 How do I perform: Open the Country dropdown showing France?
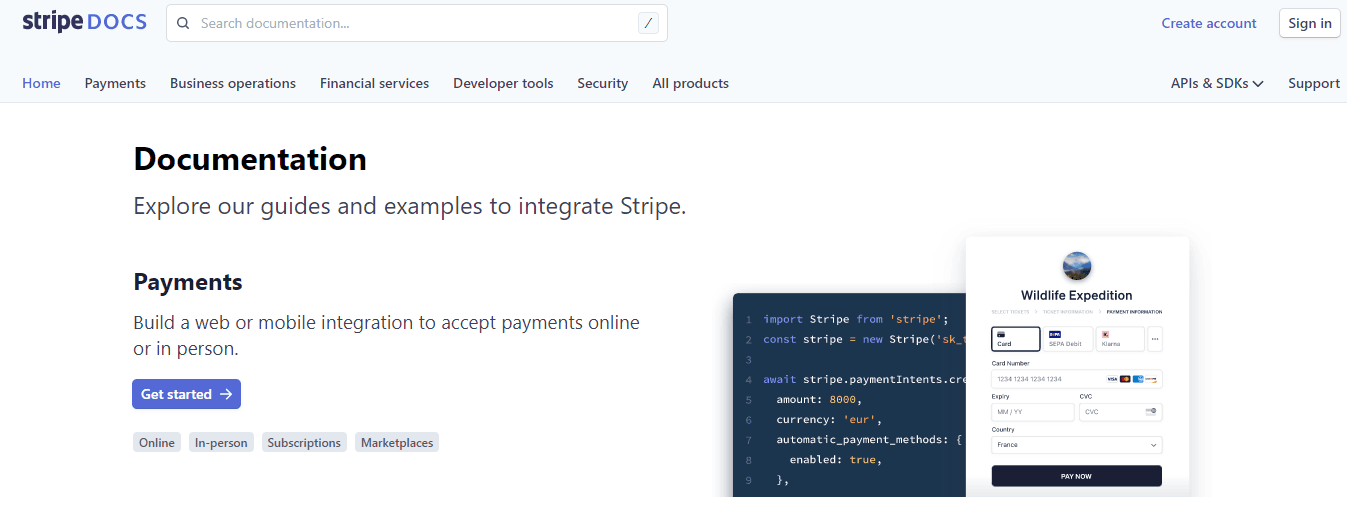[1076, 445]
